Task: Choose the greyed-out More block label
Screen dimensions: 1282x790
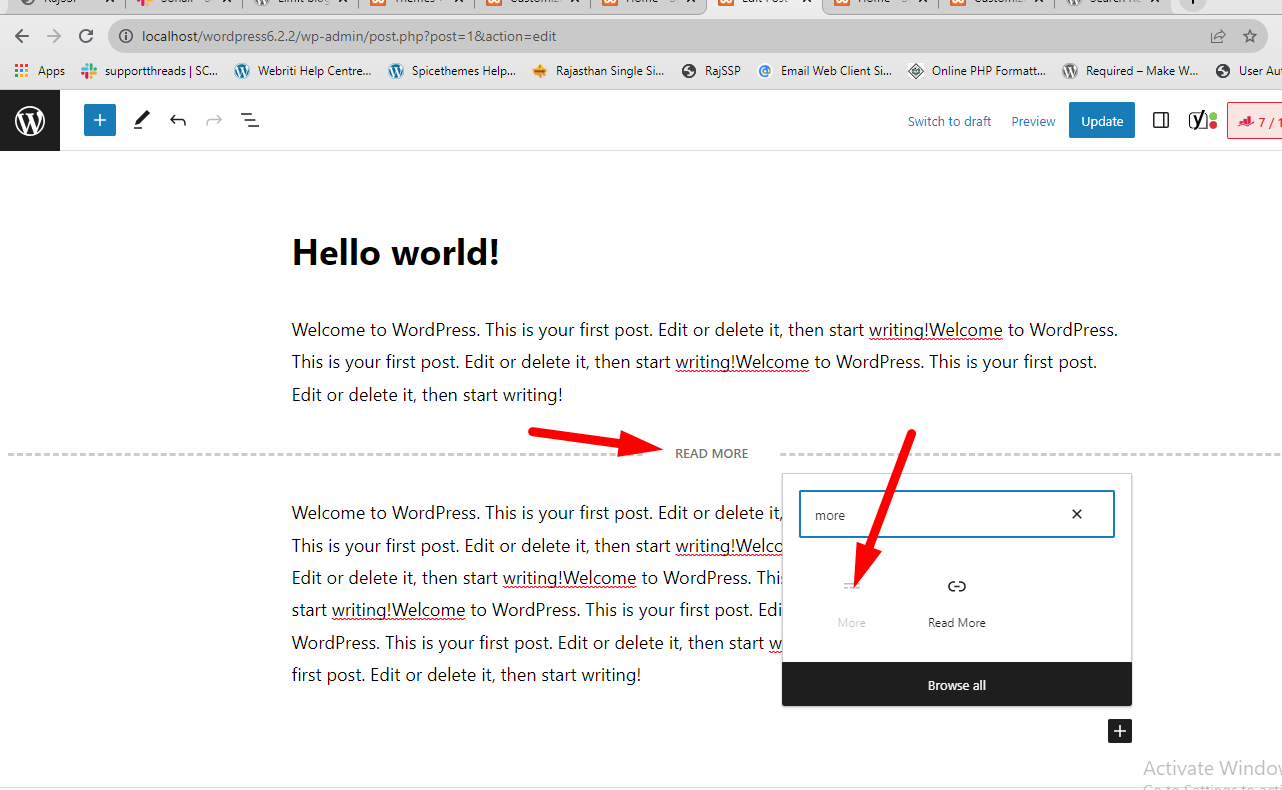Action: 852,622
